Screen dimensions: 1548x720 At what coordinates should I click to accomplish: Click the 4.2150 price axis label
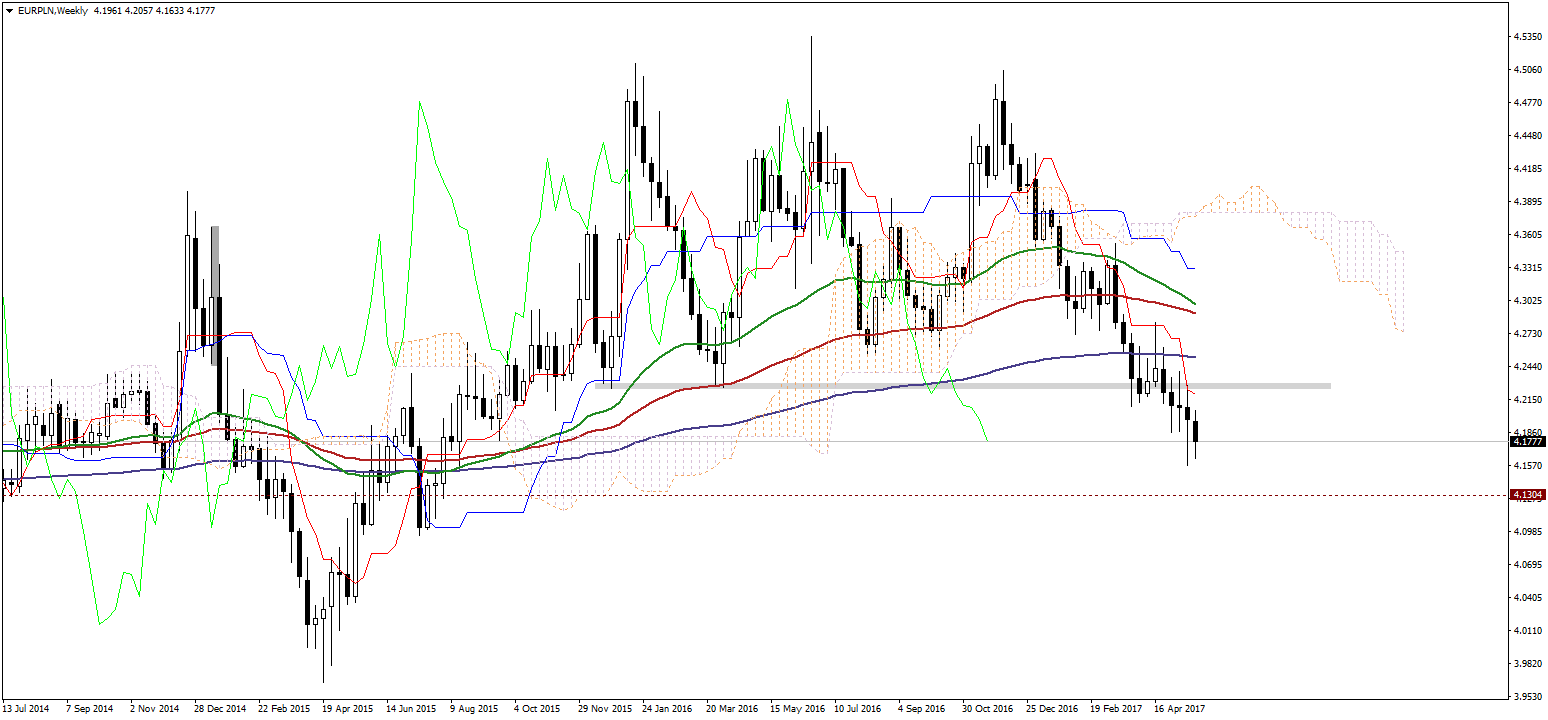1527,400
